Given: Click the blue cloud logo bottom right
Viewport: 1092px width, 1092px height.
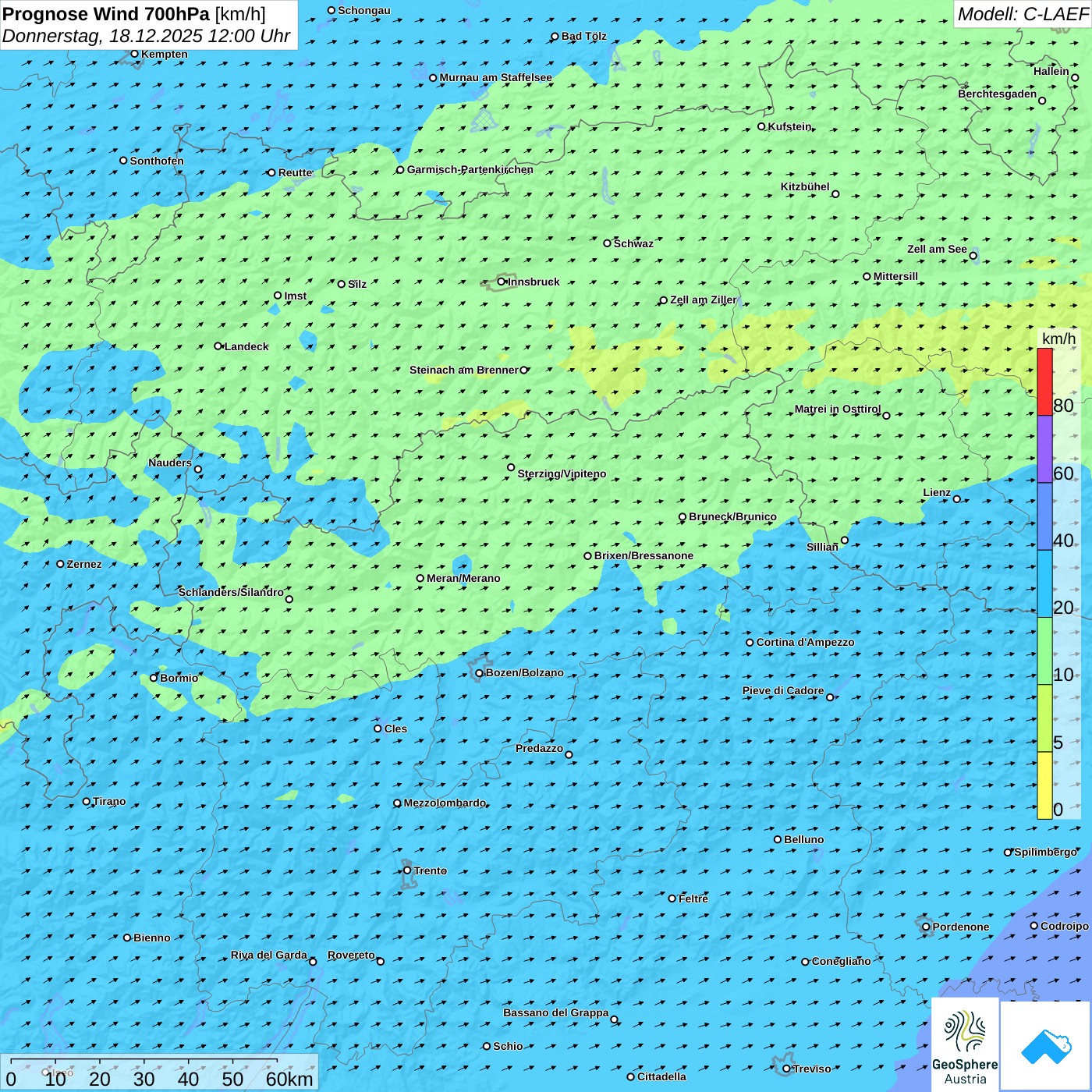Looking at the screenshot, I should click(x=1045, y=1045).
